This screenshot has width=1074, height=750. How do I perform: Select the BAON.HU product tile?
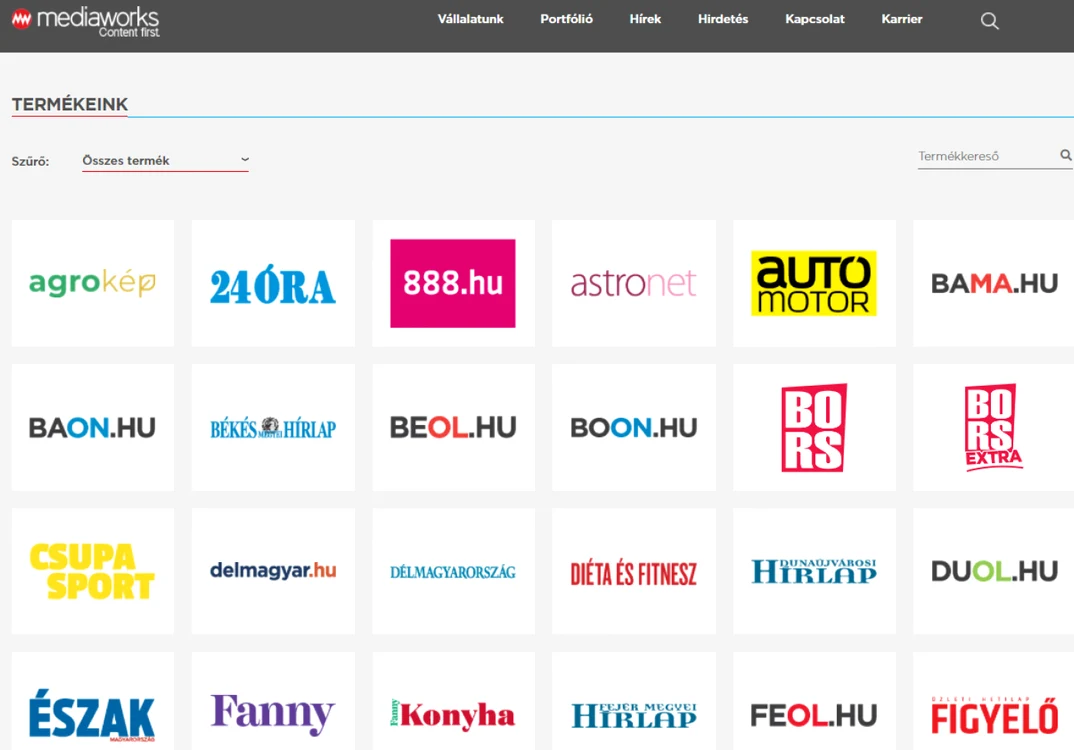click(x=92, y=427)
